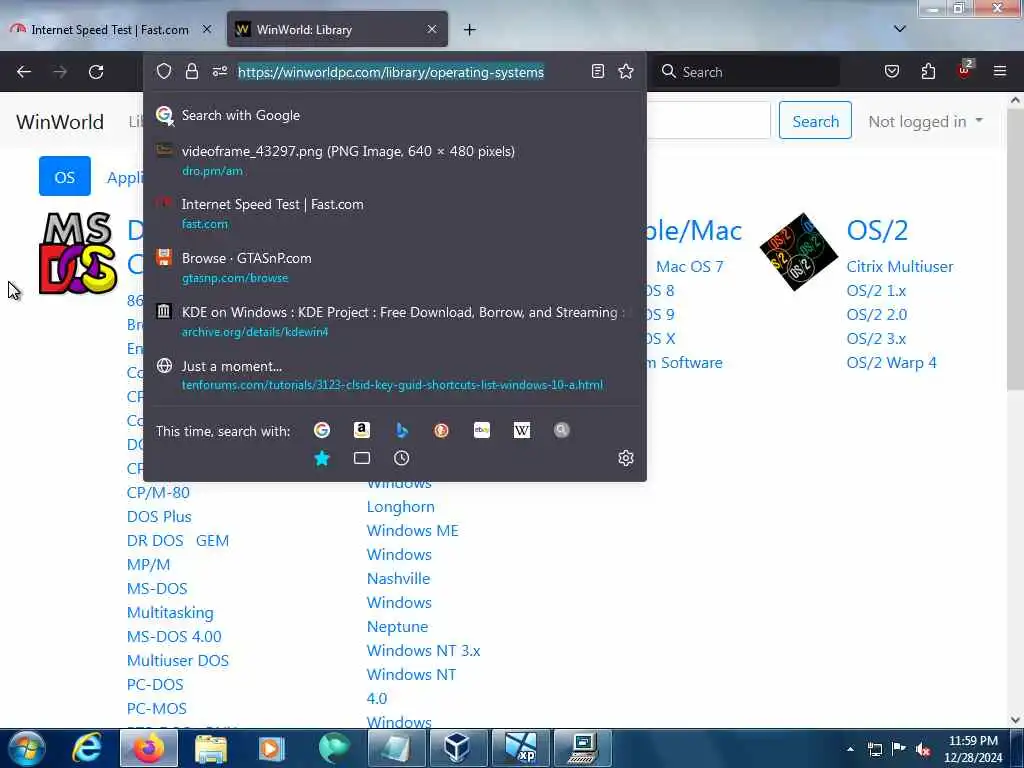The width and height of the screenshot is (1024, 768).
Task: Click the Firefox toolbar Search box
Action: pyautogui.click(x=748, y=72)
